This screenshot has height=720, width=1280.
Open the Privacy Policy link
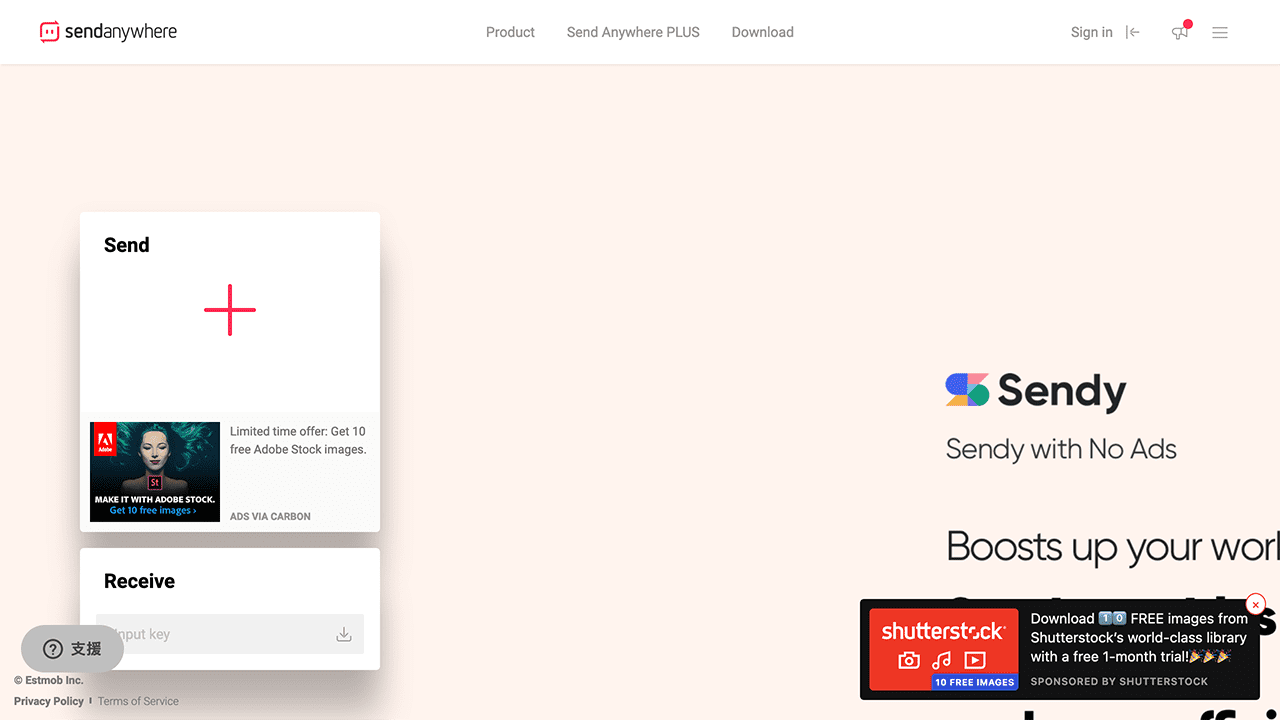[49, 701]
